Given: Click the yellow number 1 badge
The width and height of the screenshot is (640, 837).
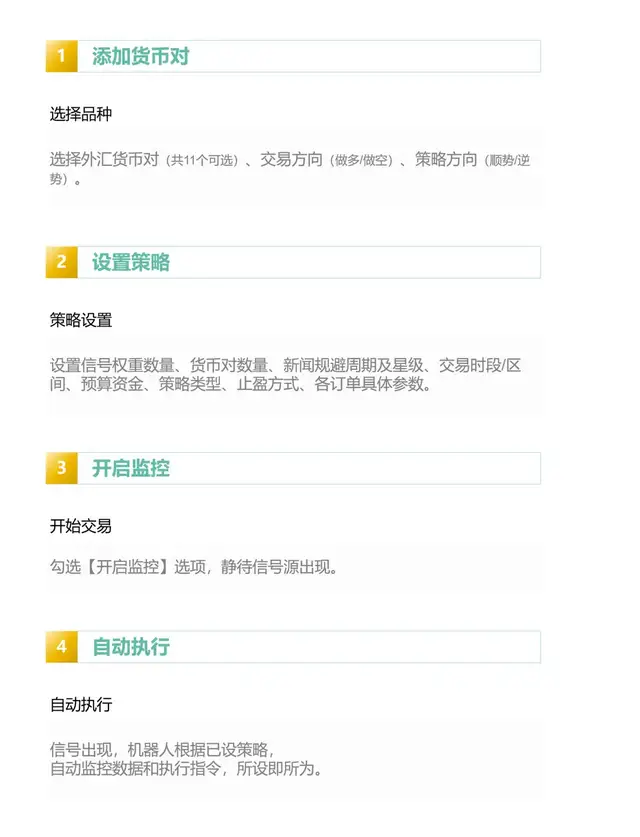Looking at the screenshot, I should click(x=61, y=56).
